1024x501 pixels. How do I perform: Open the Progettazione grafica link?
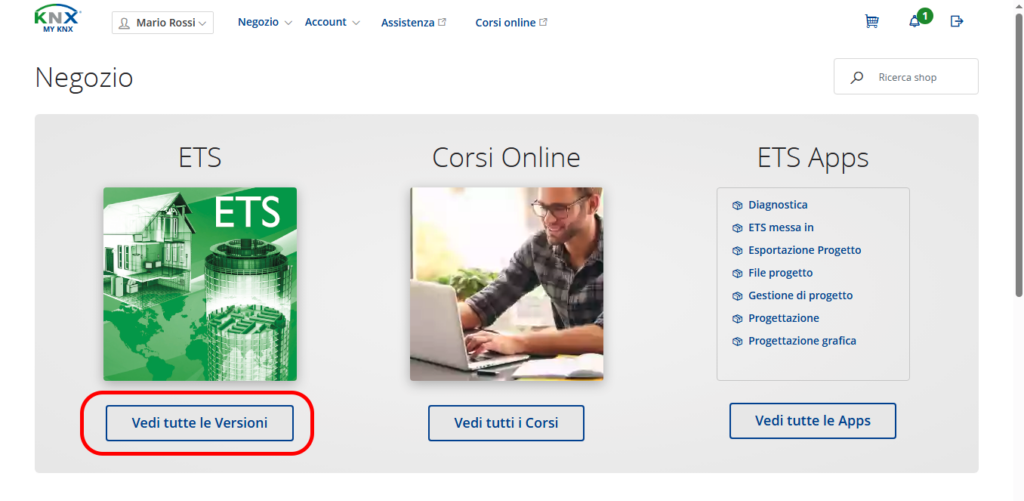pyautogui.click(x=802, y=341)
